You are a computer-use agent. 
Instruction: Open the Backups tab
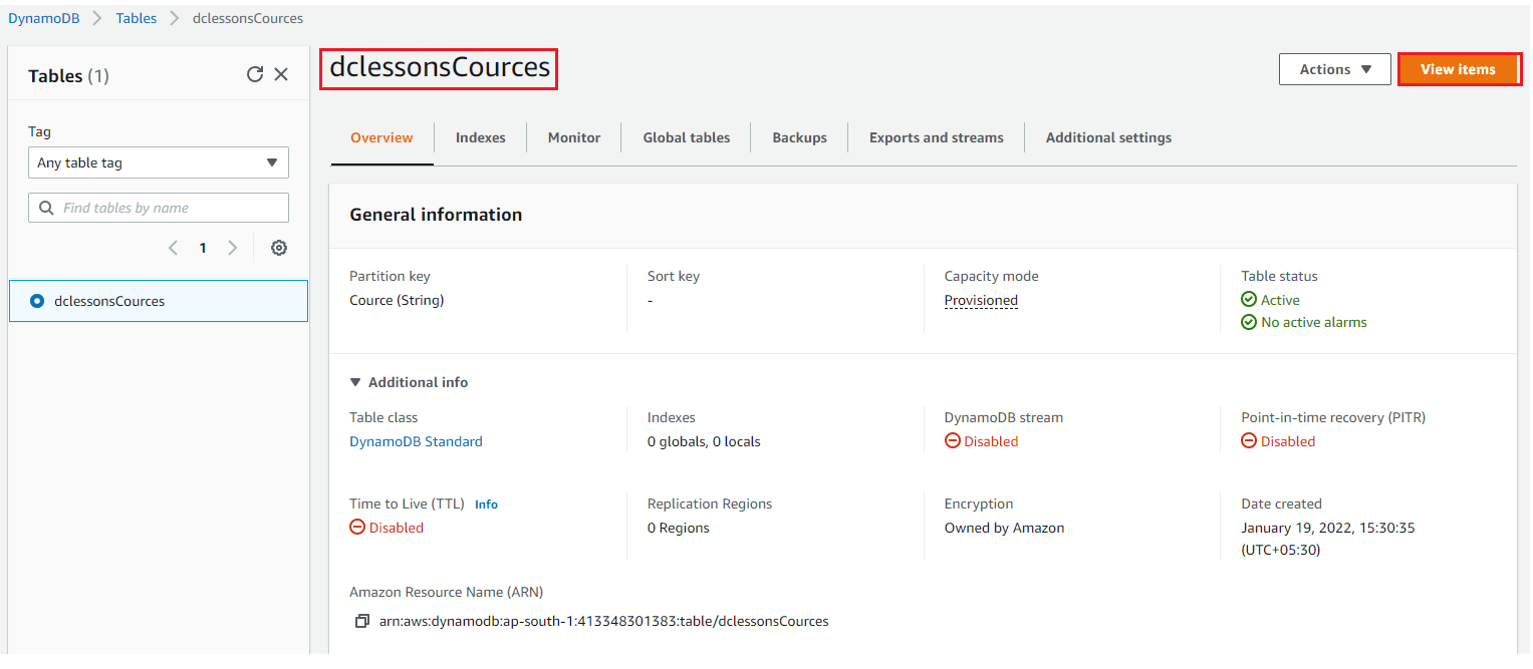[x=799, y=138]
